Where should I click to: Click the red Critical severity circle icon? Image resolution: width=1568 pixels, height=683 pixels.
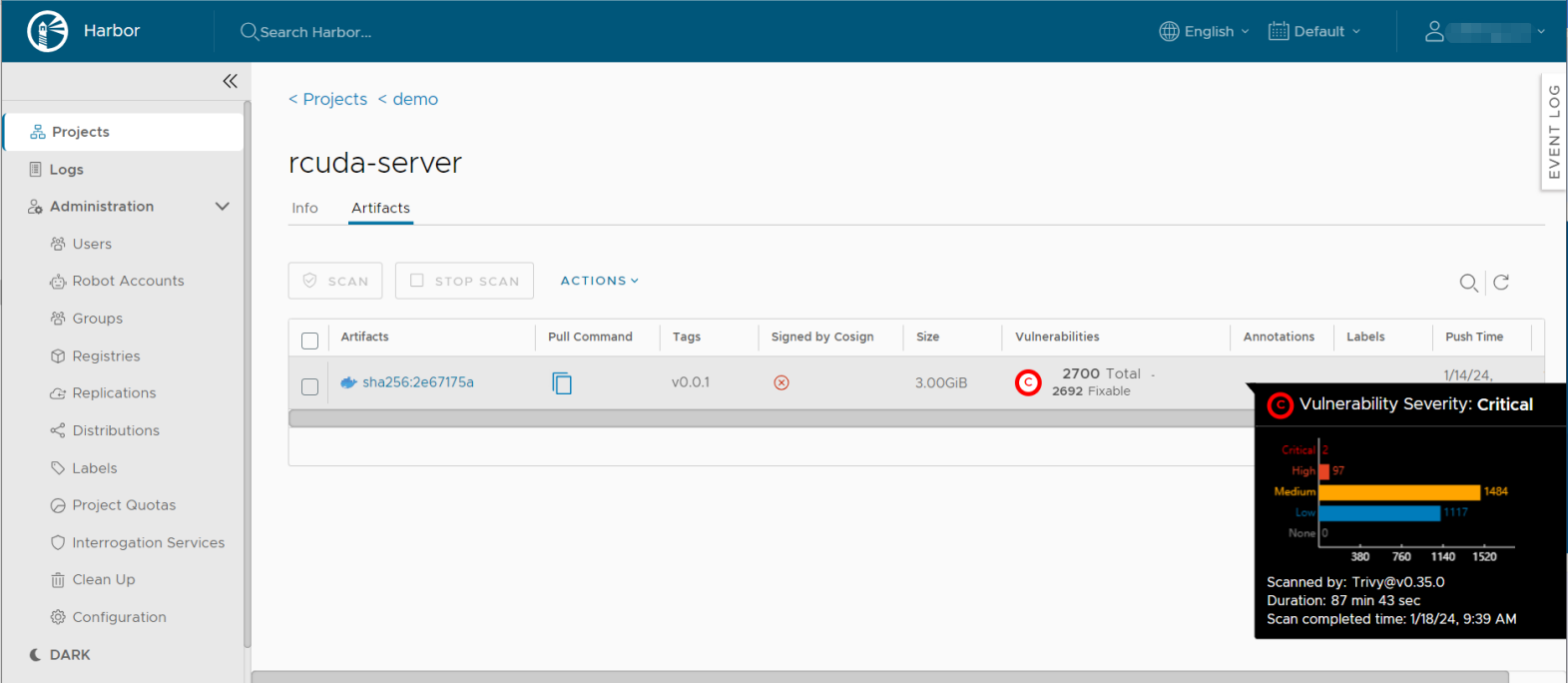pos(1028,382)
